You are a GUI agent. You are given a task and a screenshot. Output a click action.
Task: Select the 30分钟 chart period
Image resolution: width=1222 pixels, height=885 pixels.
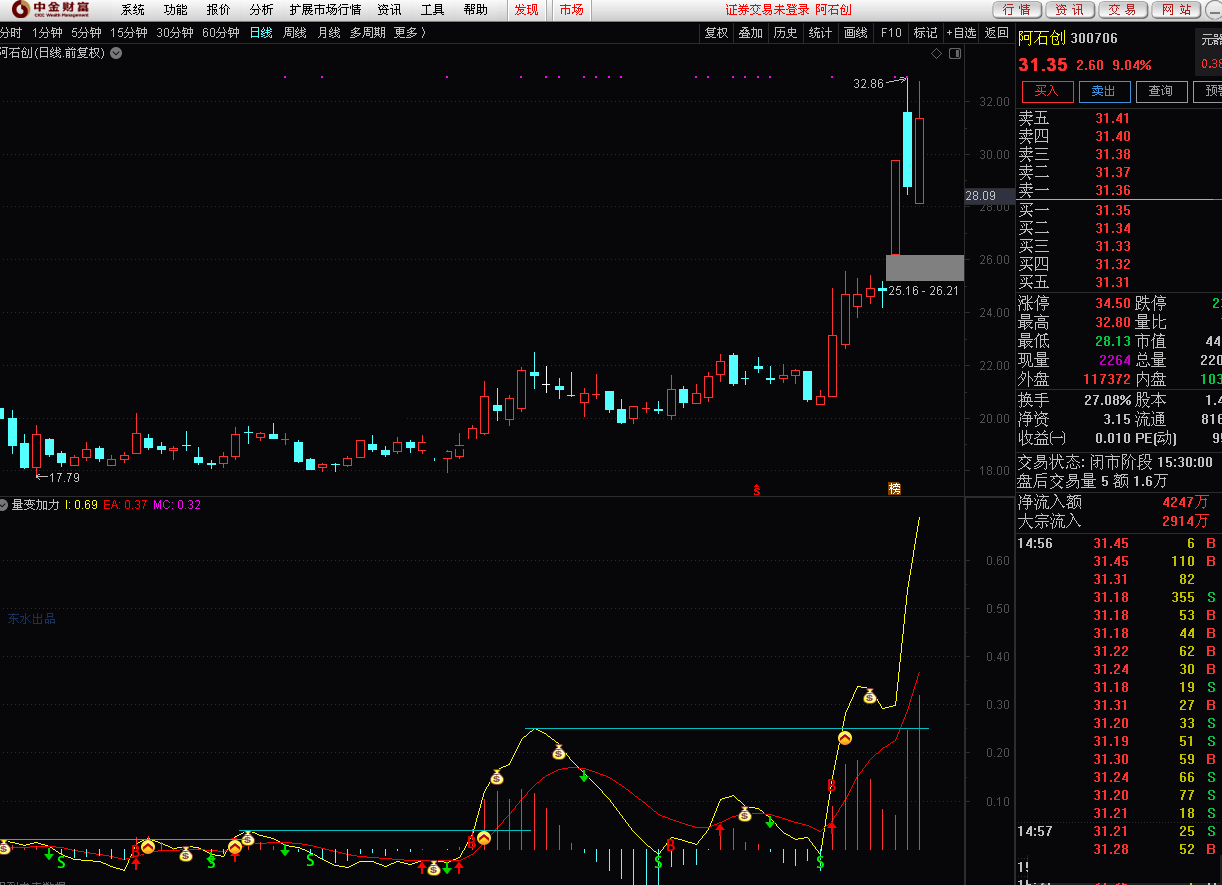(x=174, y=32)
